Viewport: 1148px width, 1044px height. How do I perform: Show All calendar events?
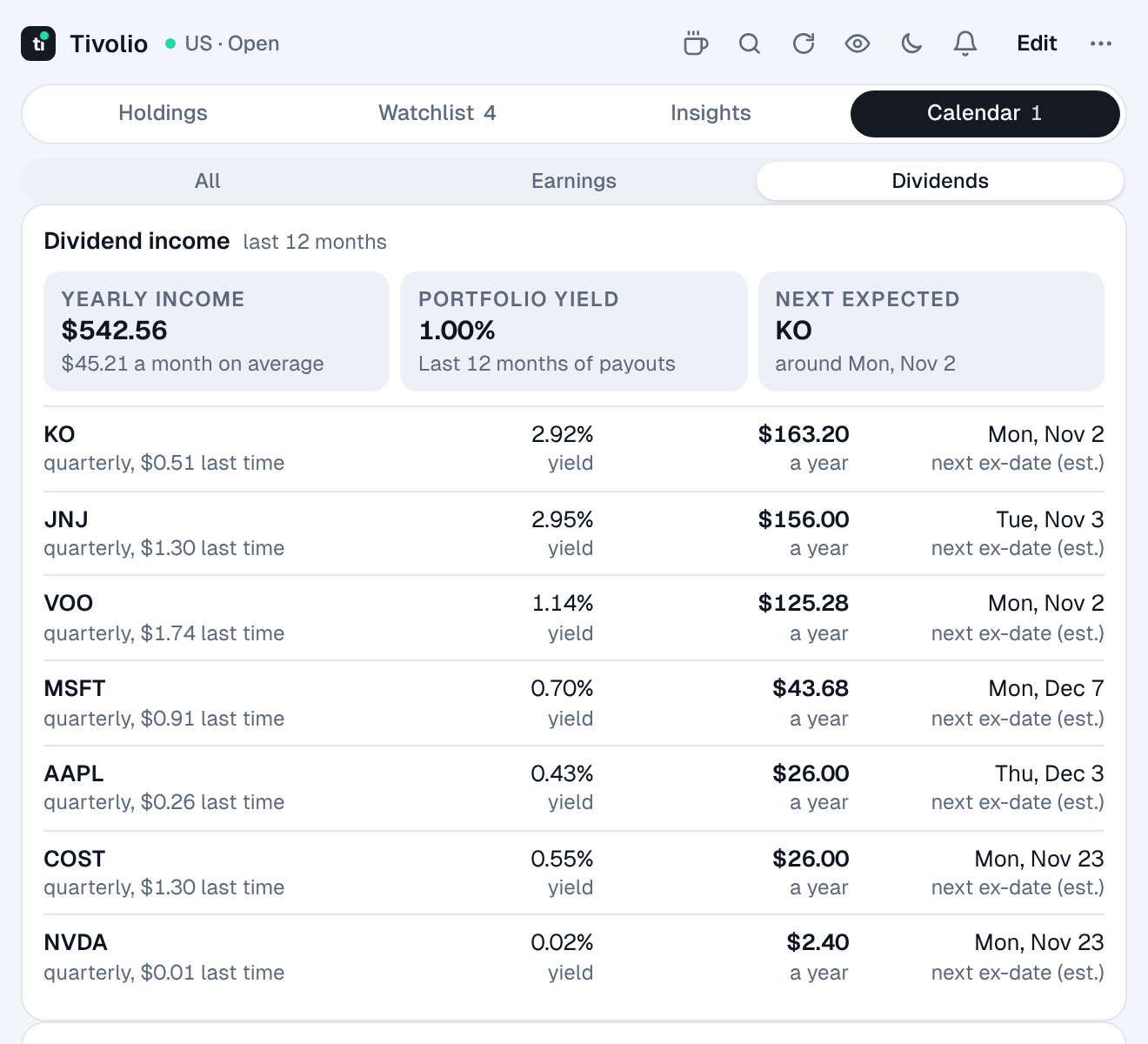point(208,181)
